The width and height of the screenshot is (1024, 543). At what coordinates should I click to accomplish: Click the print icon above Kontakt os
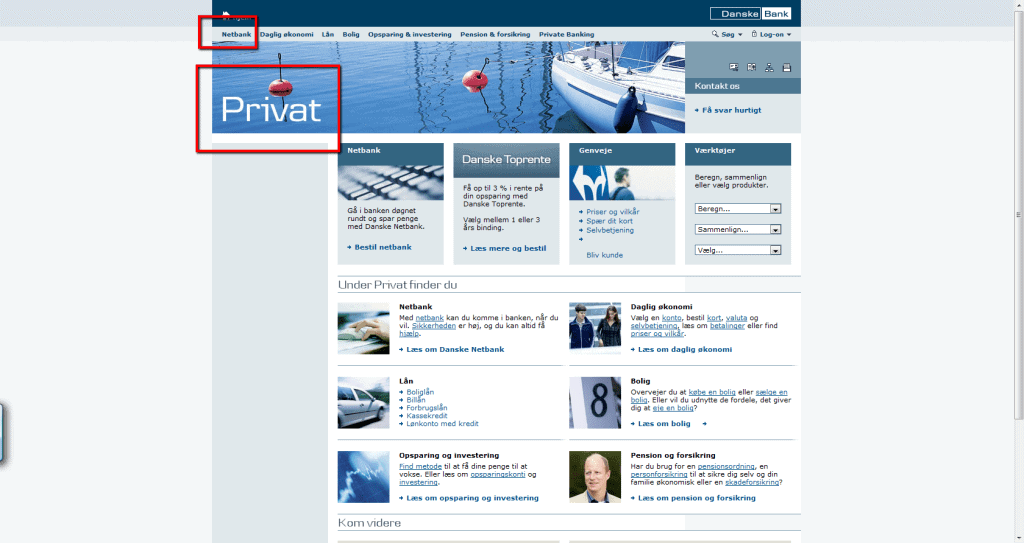pyautogui.click(x=786, y=67)
